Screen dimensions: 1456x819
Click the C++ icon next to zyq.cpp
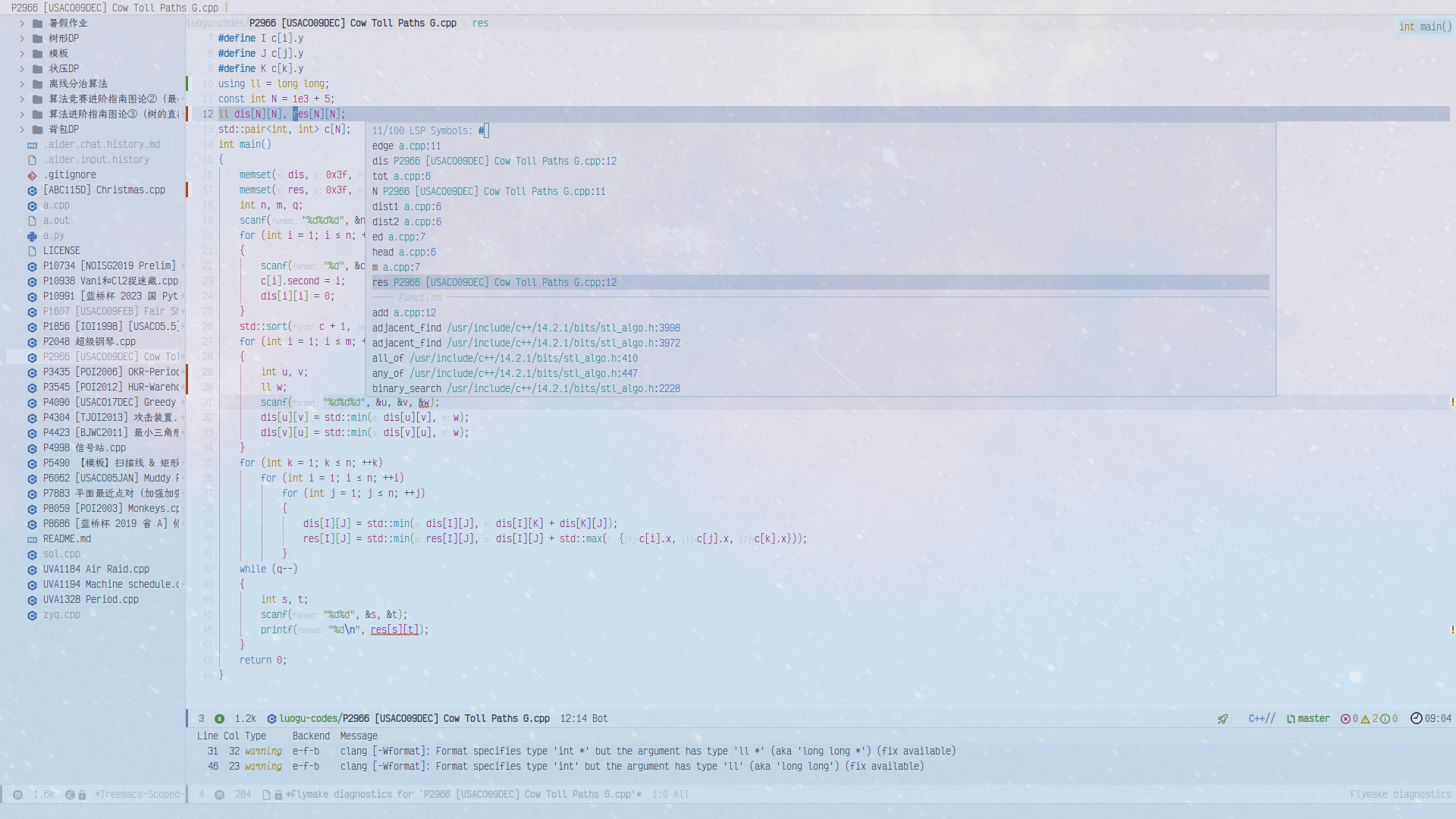click(x=32, y=615)
